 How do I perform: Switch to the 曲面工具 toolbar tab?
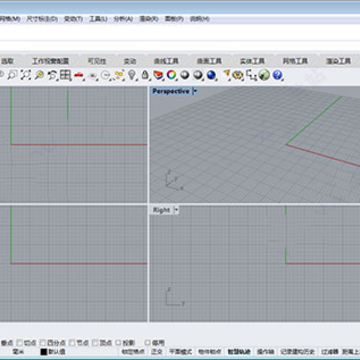[x=209, y=61]
